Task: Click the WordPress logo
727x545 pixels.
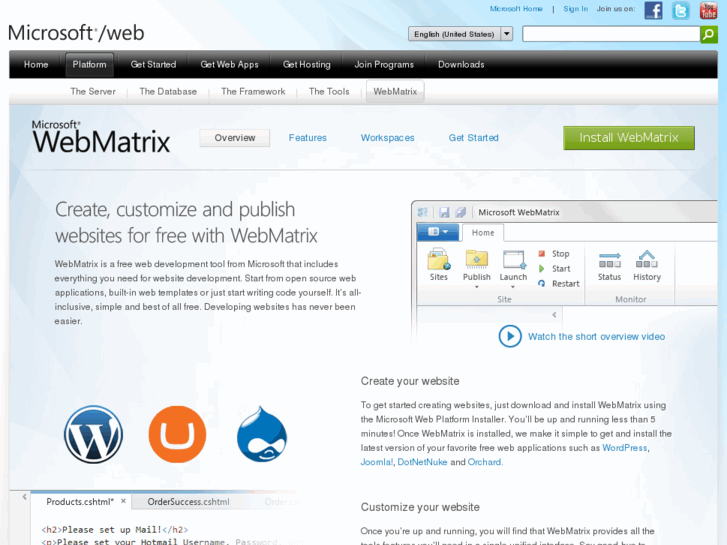Action: coord(93,434)
